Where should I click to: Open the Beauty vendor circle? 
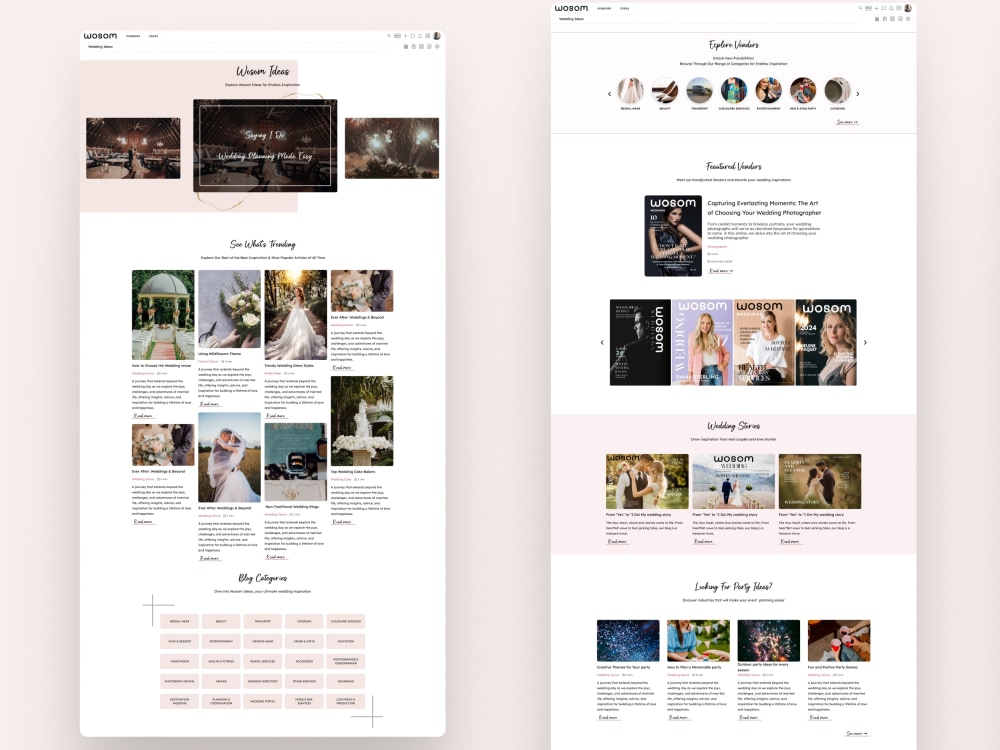pyautogui.click(x=665, y=91)
